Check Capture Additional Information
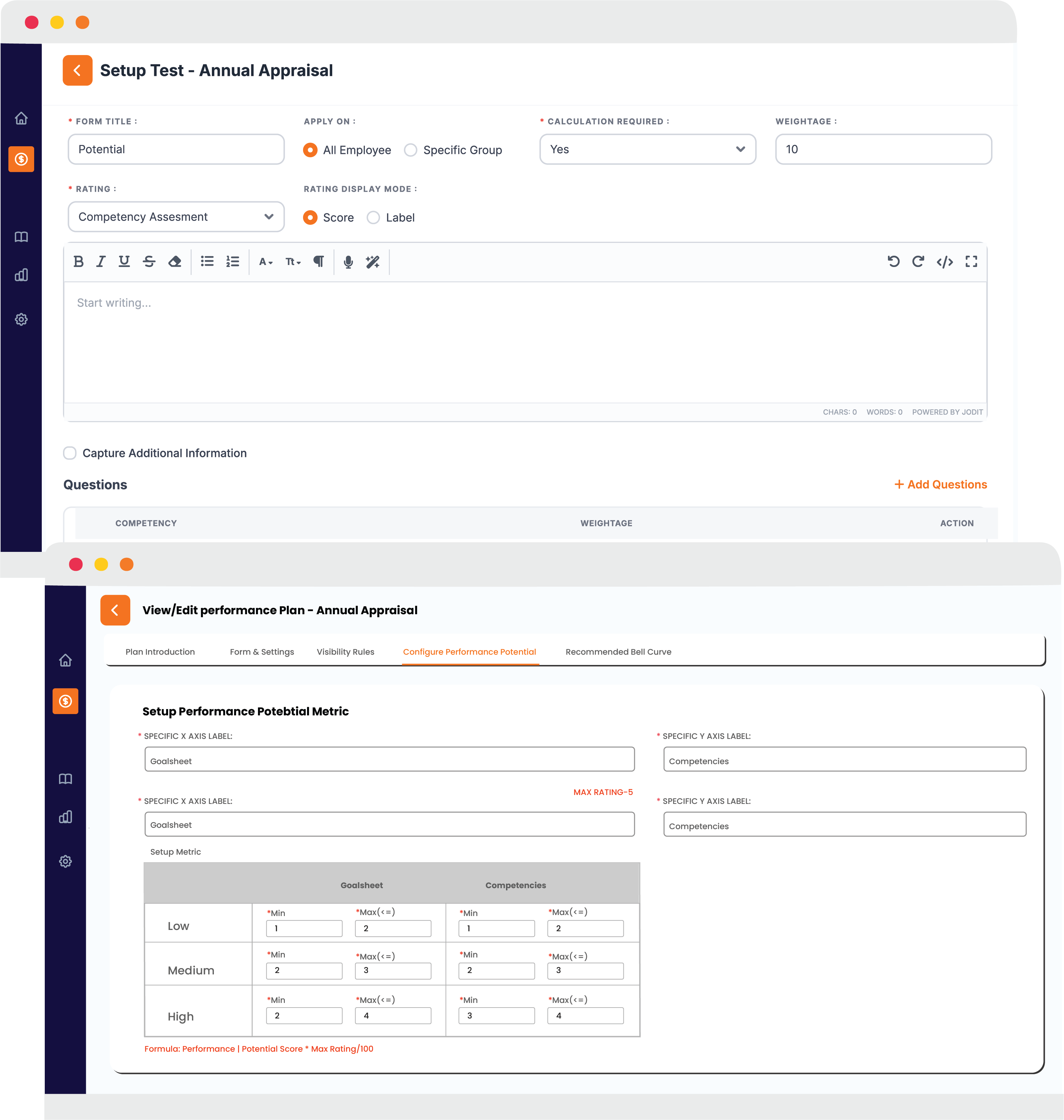1064x1120 pixels. (x=70, y=453)
